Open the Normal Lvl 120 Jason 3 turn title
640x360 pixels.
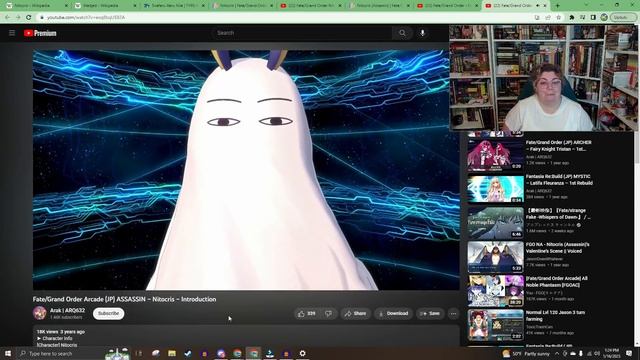pyautogui.click(x=555, y=316)
